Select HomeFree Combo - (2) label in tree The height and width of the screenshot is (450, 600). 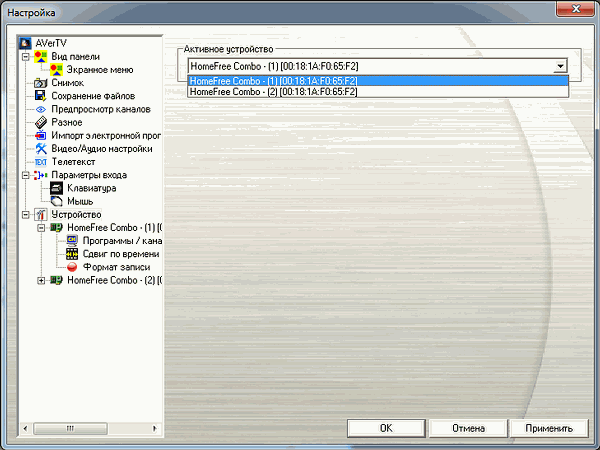(x=114, y=280)
